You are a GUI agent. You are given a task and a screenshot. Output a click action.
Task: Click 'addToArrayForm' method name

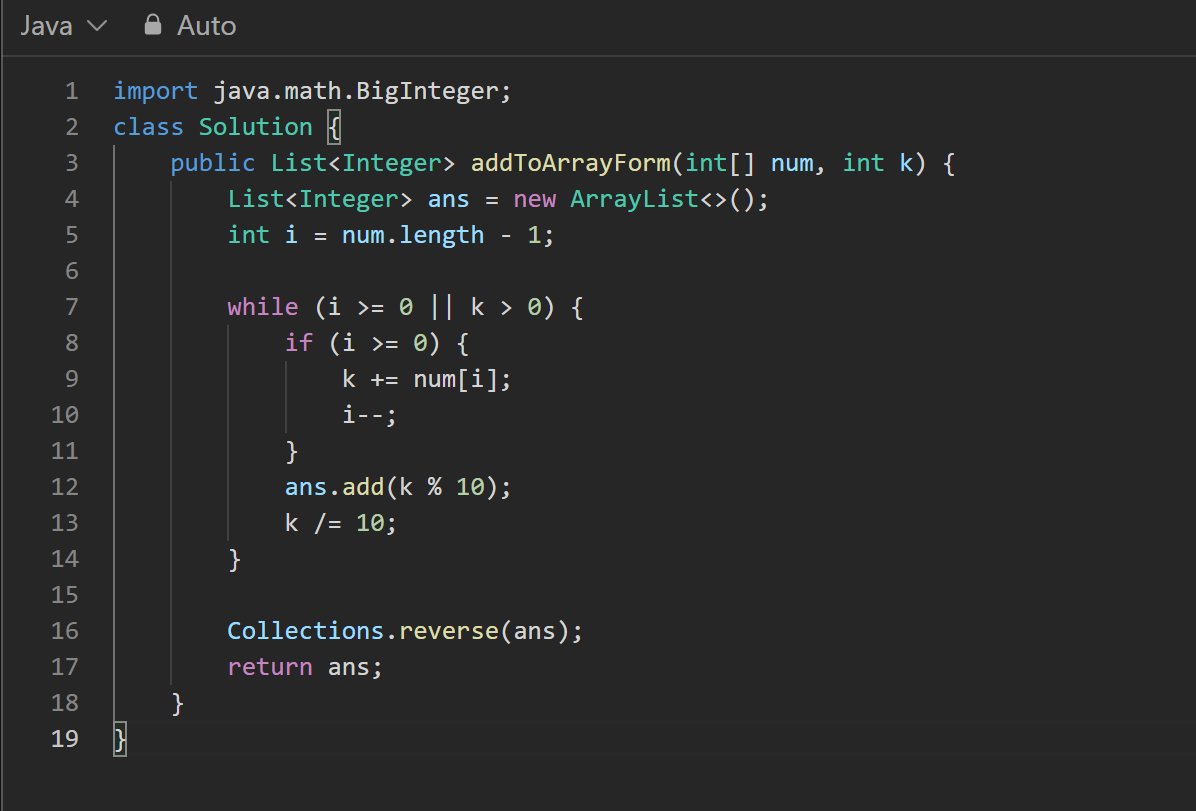[571, 163]
